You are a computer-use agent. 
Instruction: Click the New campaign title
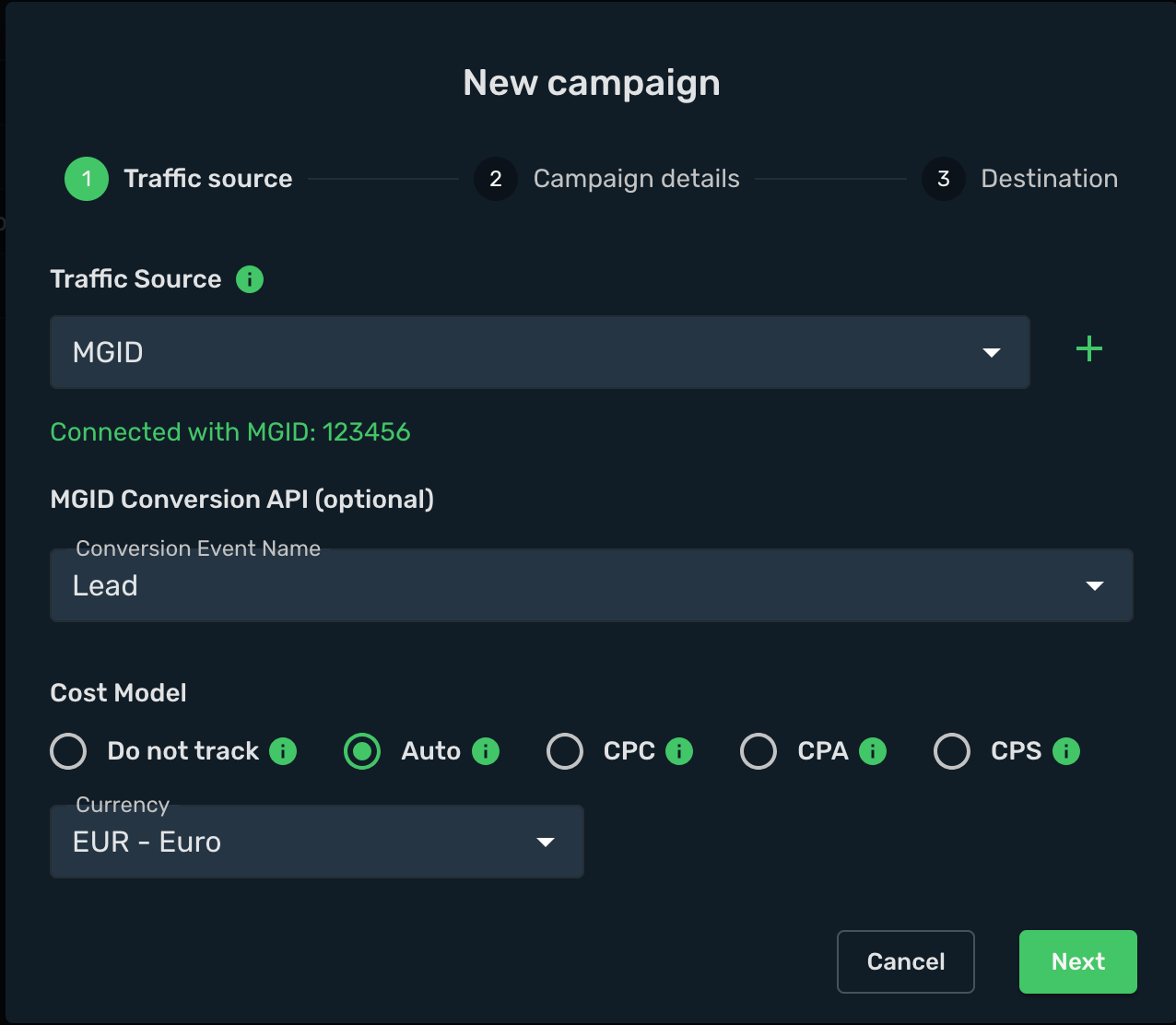pos(592,83)
